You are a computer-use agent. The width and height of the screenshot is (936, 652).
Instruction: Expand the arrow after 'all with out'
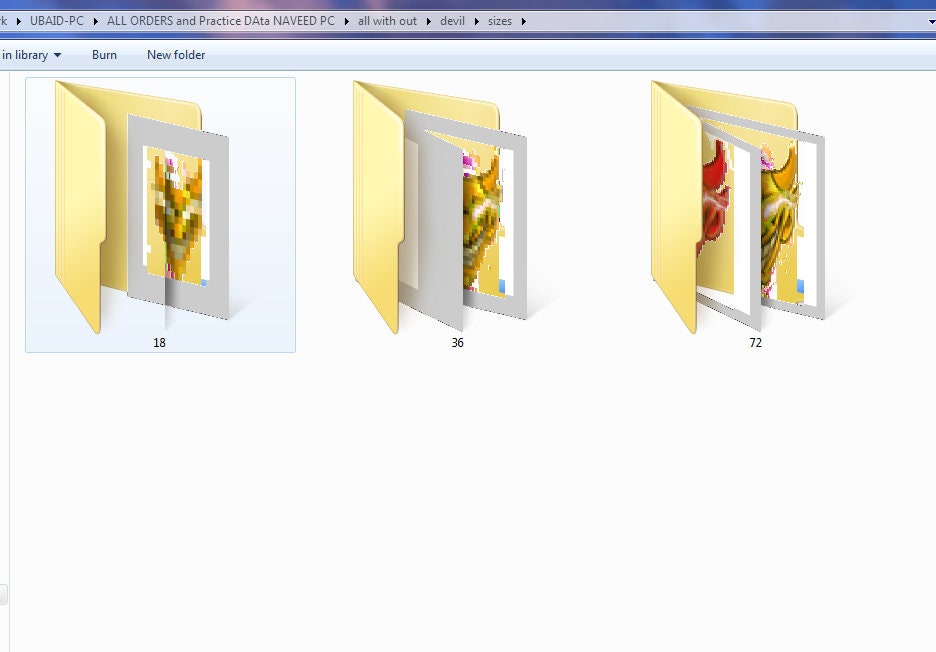click(429, 21)
